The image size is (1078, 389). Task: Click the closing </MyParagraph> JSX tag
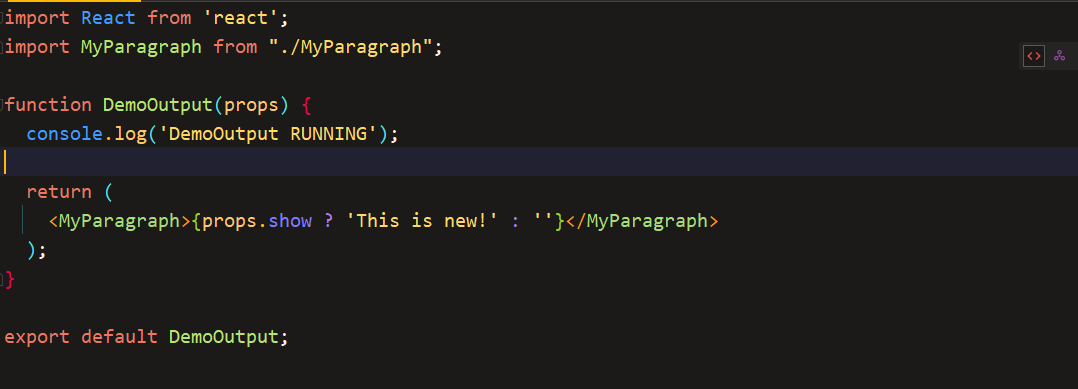(642, 221)
